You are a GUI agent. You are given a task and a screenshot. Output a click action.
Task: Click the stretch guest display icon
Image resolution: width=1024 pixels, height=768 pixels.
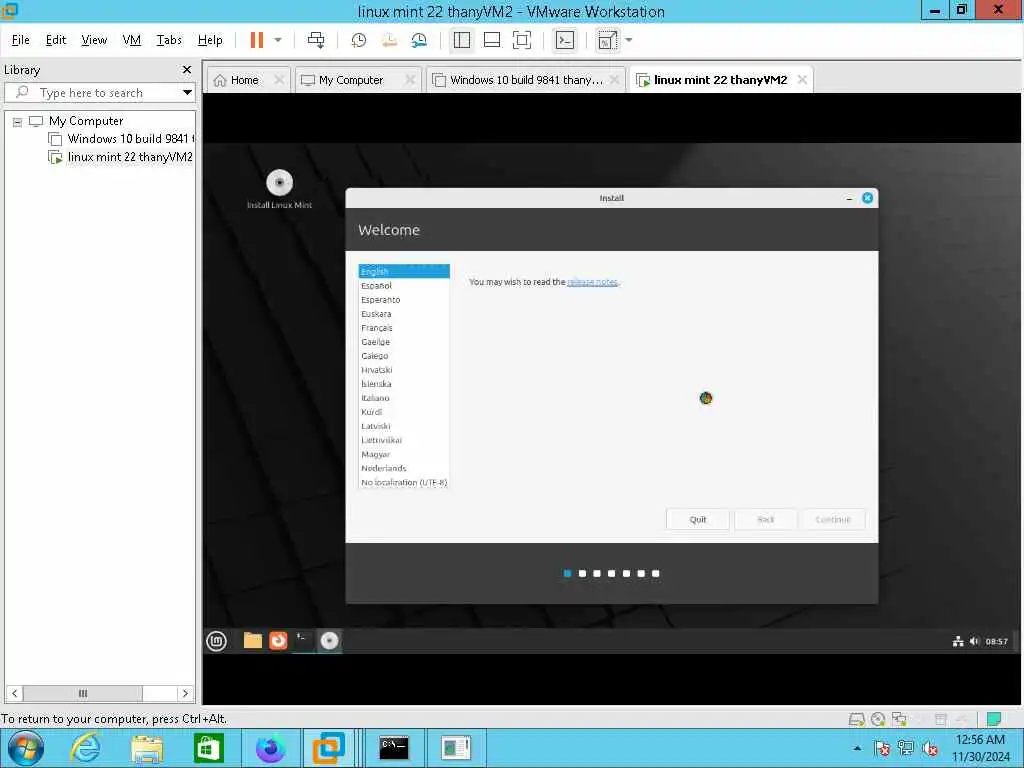pos(608,40)
